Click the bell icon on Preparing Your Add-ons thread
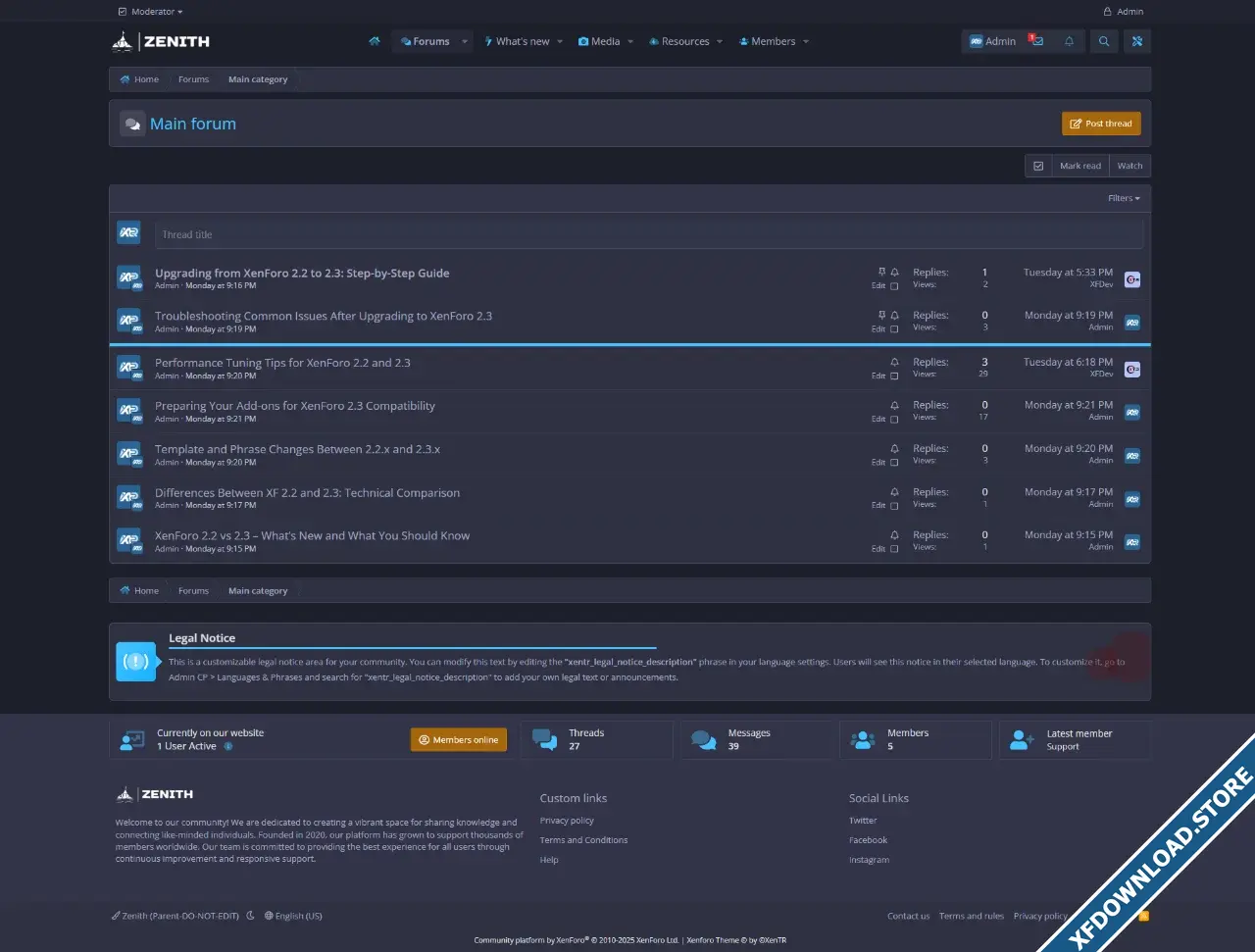 (894, 406)
